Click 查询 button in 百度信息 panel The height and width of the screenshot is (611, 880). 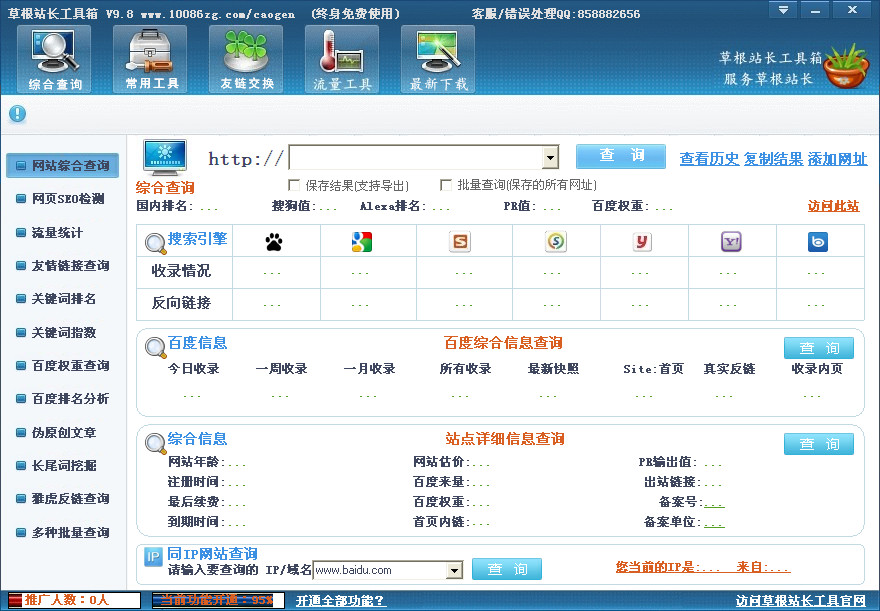[x=819, y=348]
